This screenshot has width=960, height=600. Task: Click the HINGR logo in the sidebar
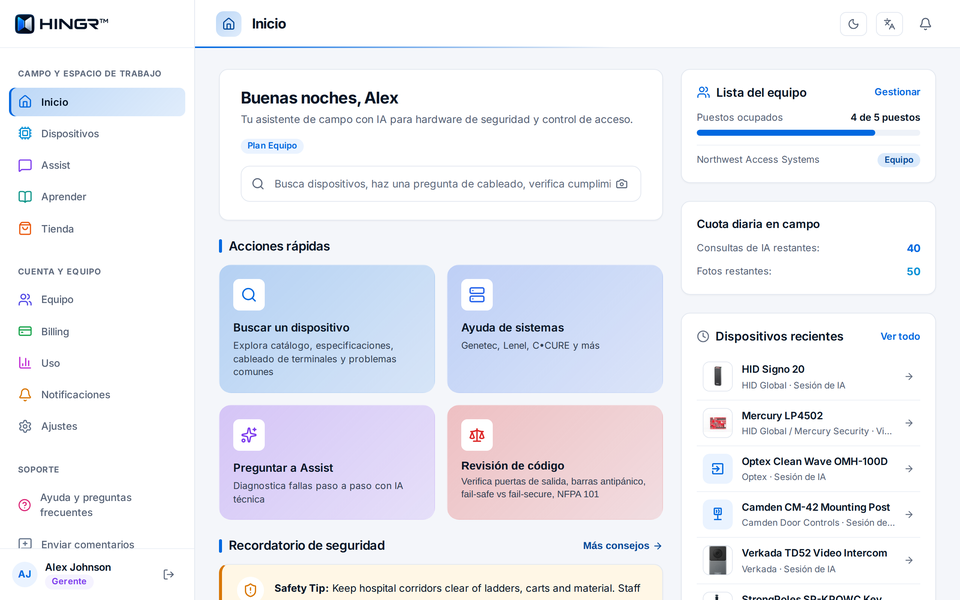point(61,24)
